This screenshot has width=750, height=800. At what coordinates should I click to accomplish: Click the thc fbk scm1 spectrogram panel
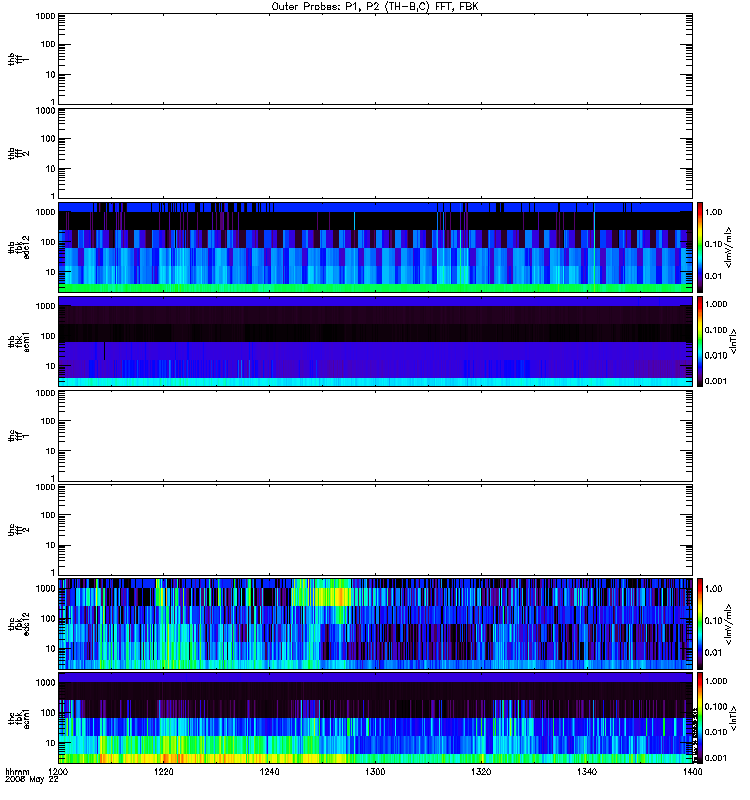376,718
